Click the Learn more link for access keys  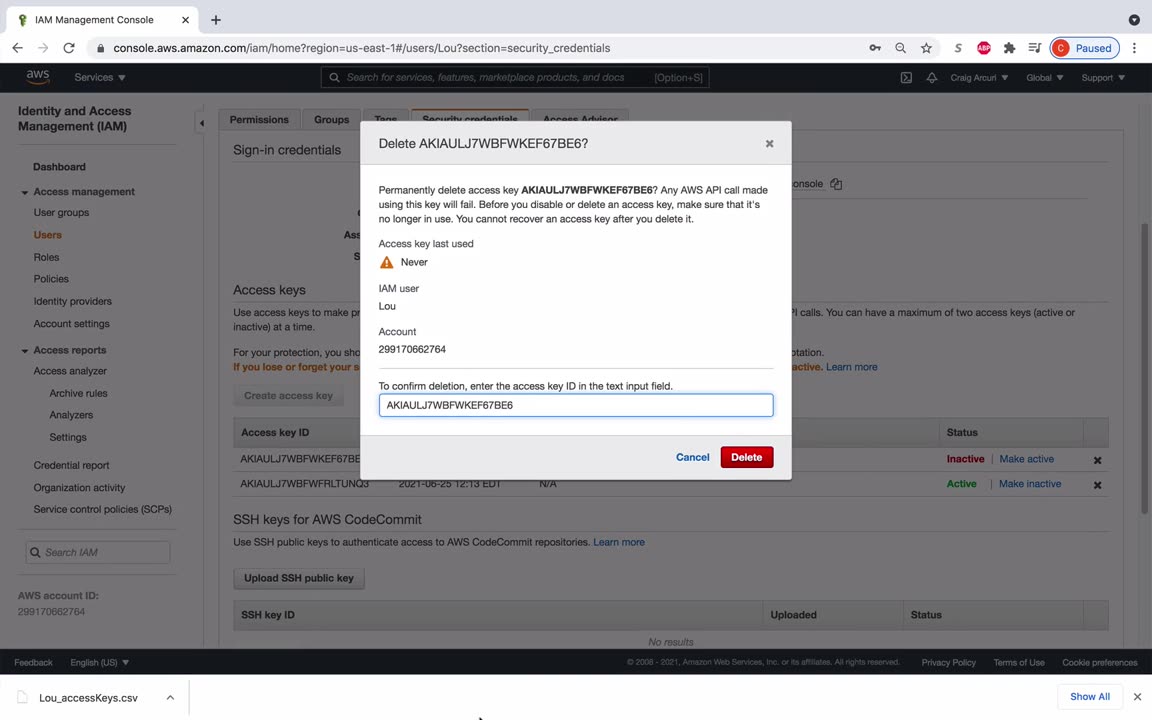(x=852, y=367)
